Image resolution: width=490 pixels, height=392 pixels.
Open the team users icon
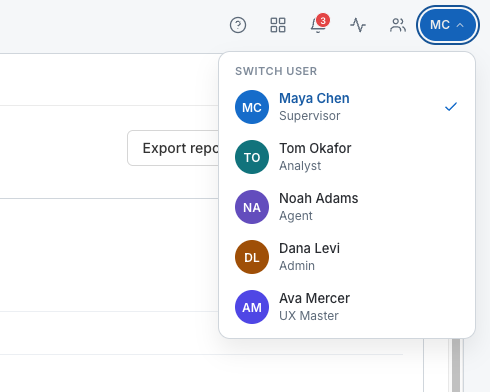click(x=398, y=25)
